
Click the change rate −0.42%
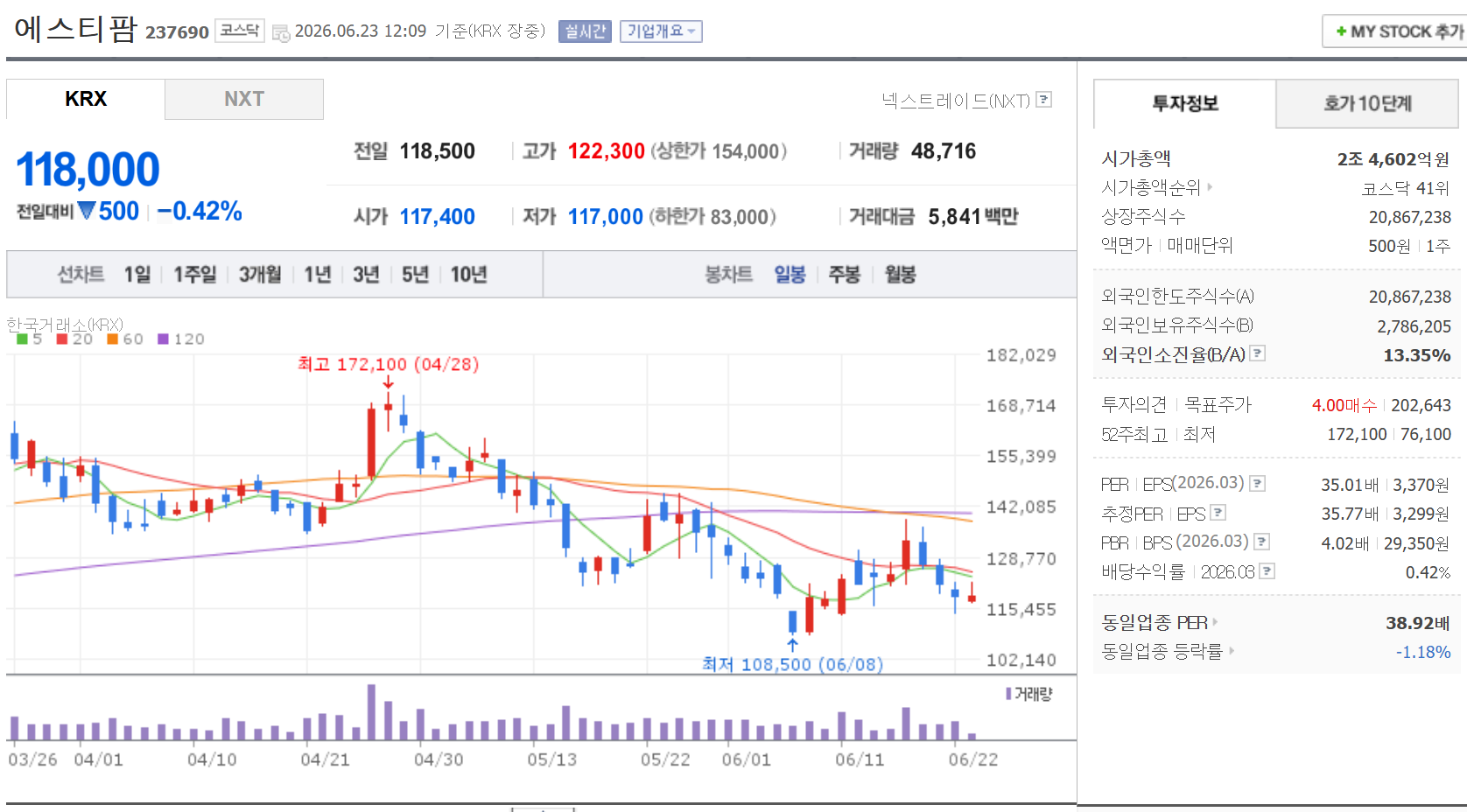pos(200,211)
